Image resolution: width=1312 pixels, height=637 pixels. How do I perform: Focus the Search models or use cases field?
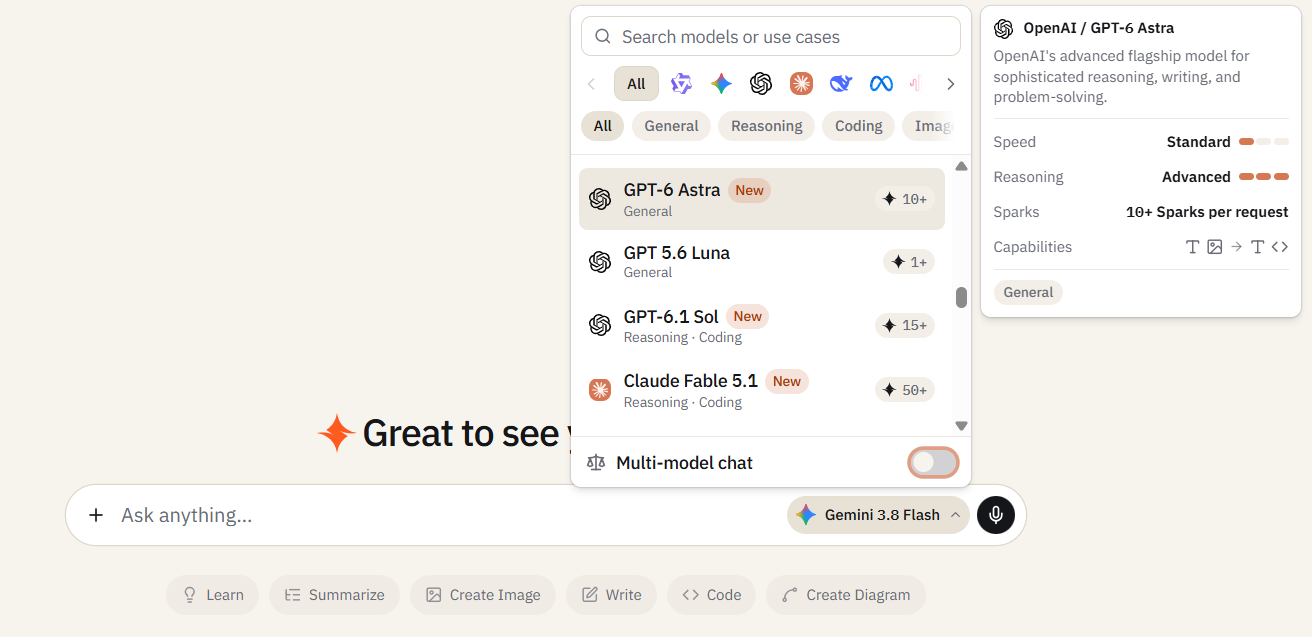tap(771, 36)
